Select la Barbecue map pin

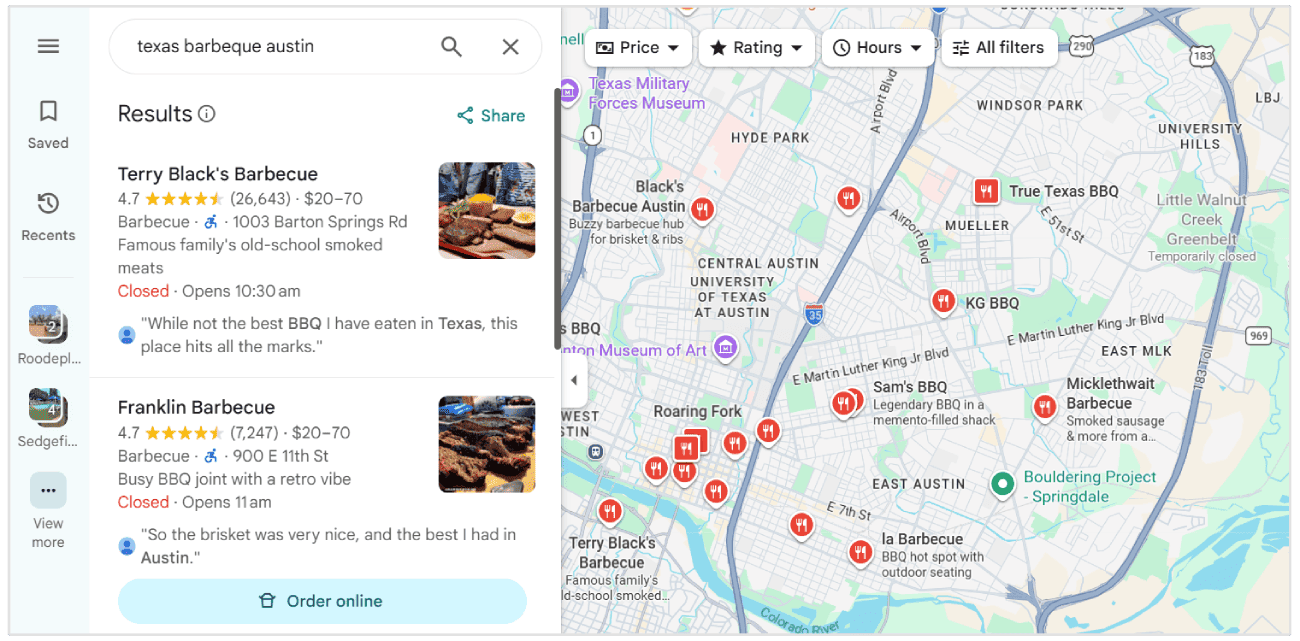[860, 552]
